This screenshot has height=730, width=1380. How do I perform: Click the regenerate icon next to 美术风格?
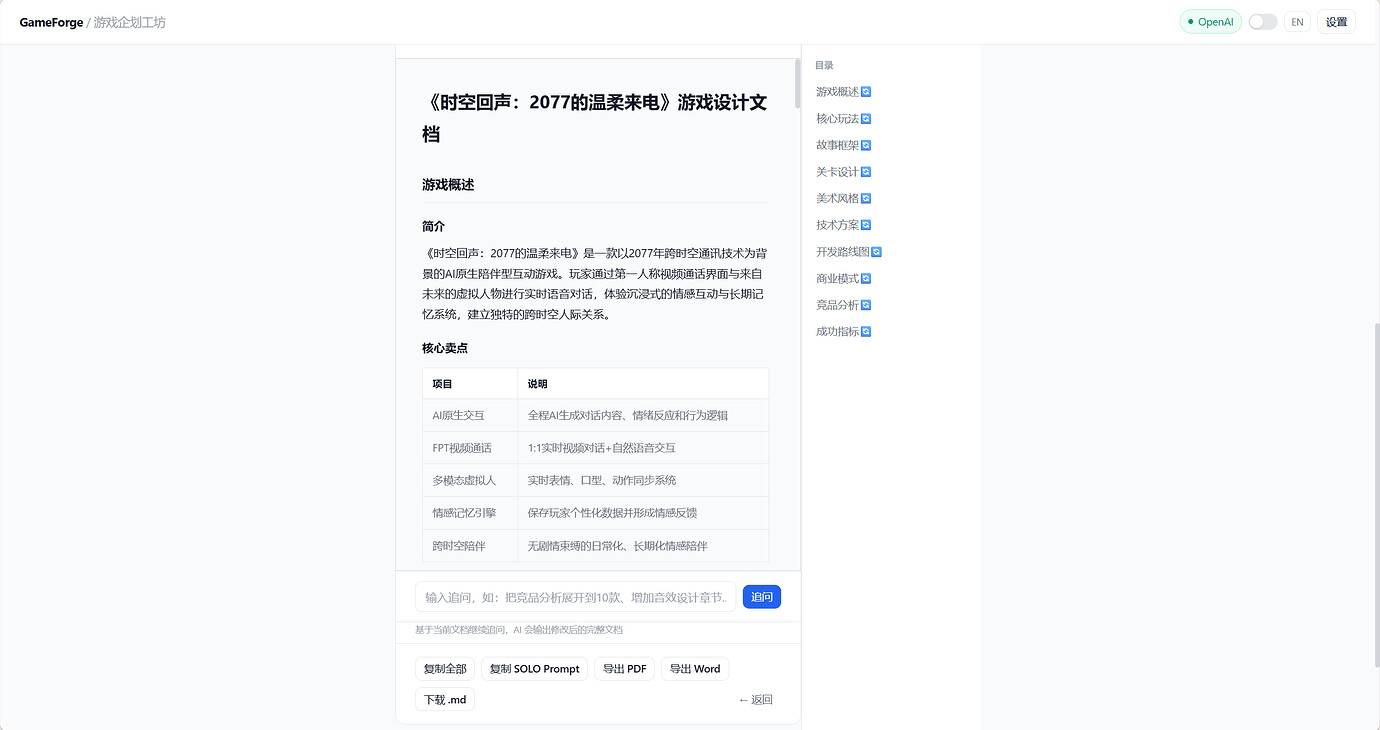[x=866, y=199]
